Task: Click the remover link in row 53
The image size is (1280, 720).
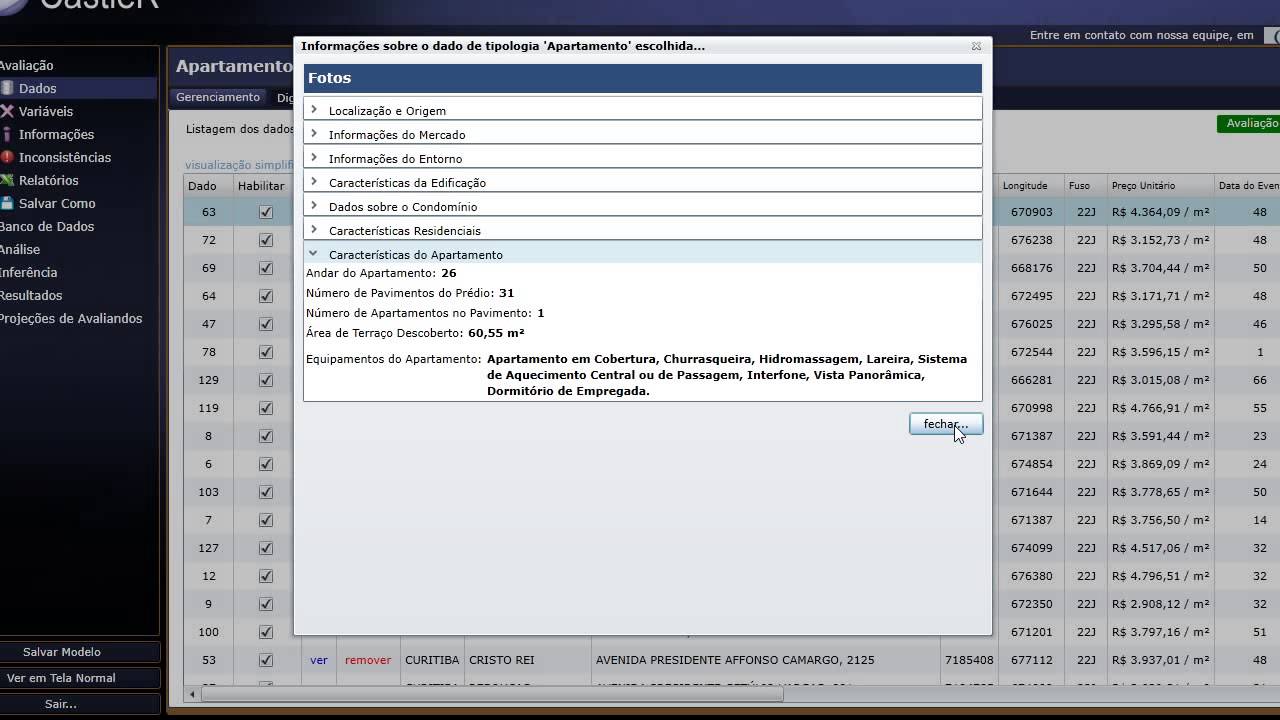Action: coord(368,660)
